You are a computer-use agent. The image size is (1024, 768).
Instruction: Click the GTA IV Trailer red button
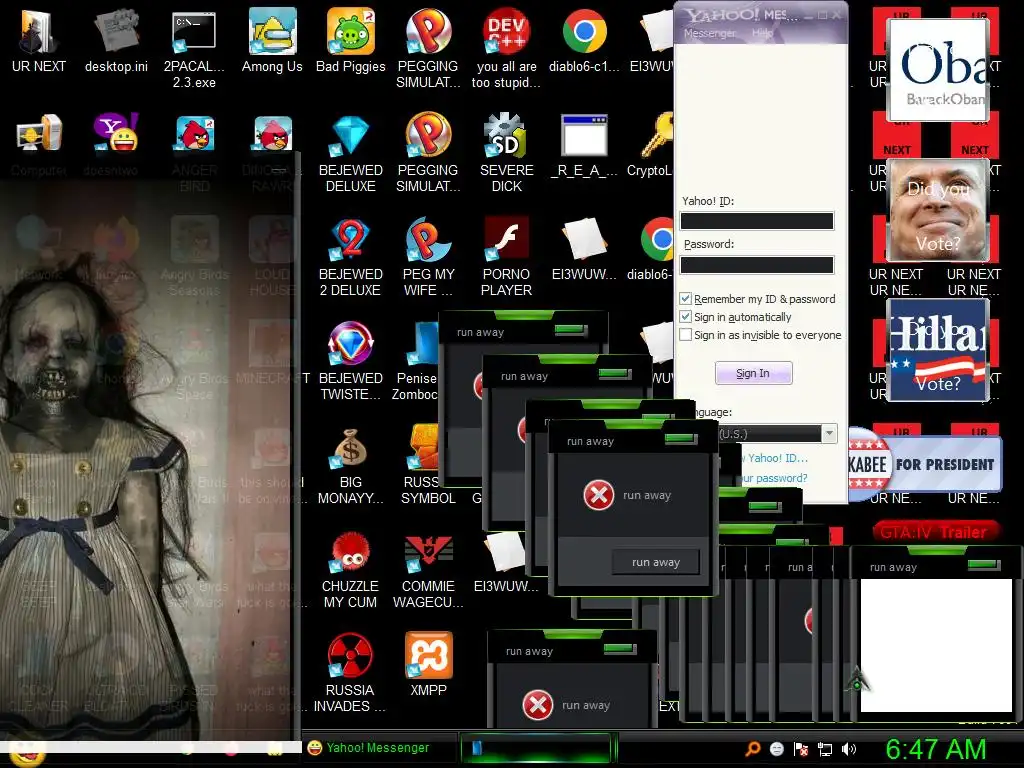(935, 532)
